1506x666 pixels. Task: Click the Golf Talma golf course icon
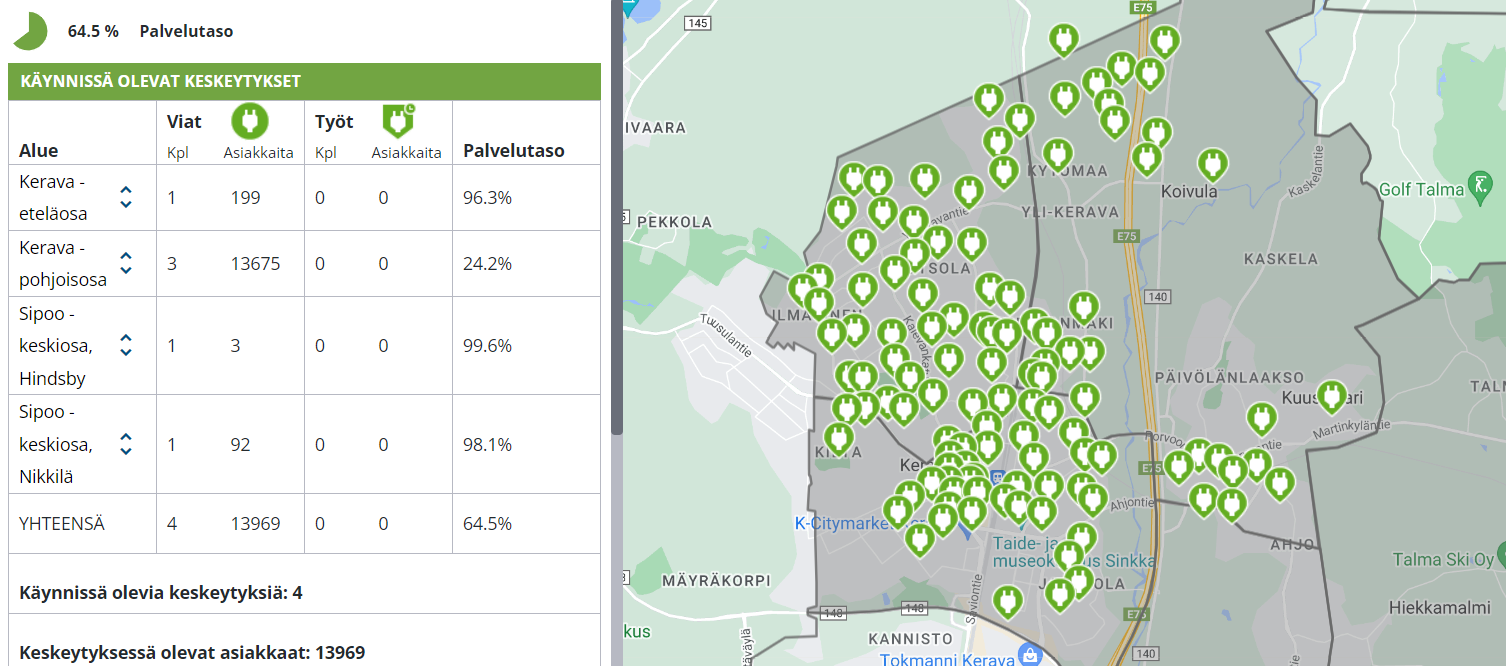tap(1478, 186)
